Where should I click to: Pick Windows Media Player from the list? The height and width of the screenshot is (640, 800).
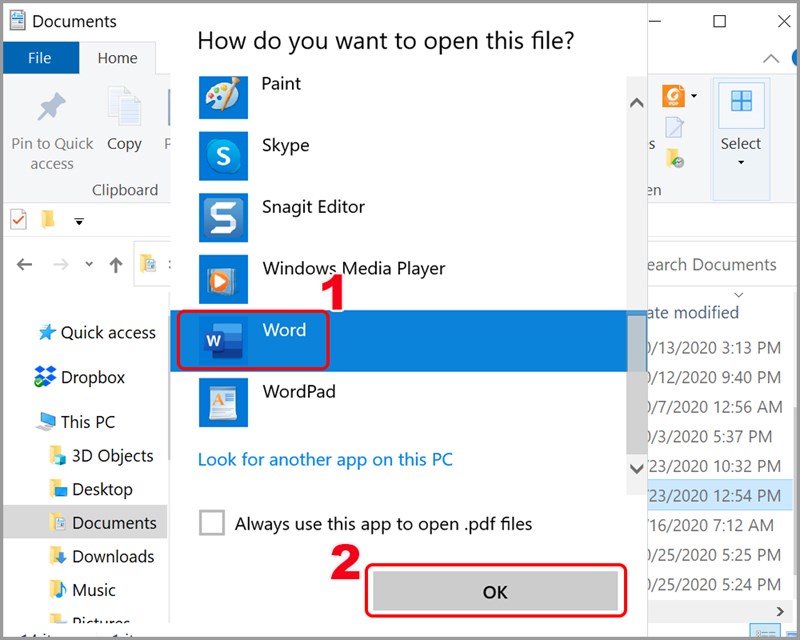coord(352,268)
